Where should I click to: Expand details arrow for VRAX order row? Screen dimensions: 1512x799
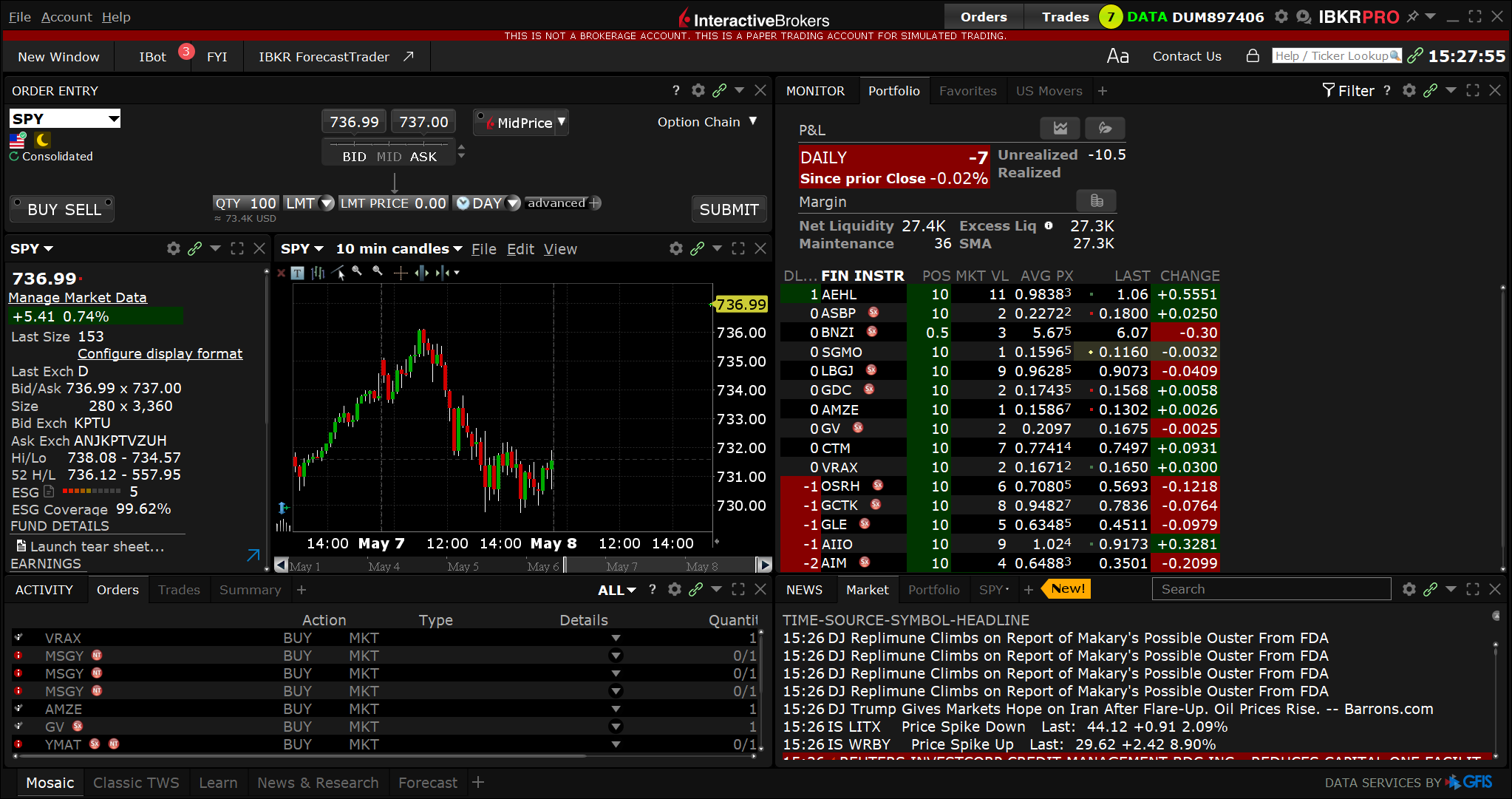click(x=616, y=638)
